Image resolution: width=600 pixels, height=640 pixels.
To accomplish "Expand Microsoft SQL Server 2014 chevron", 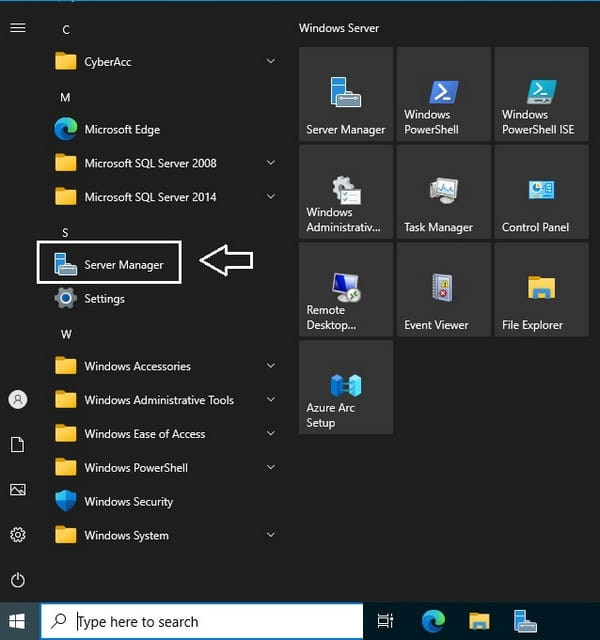I will point(270,196).
